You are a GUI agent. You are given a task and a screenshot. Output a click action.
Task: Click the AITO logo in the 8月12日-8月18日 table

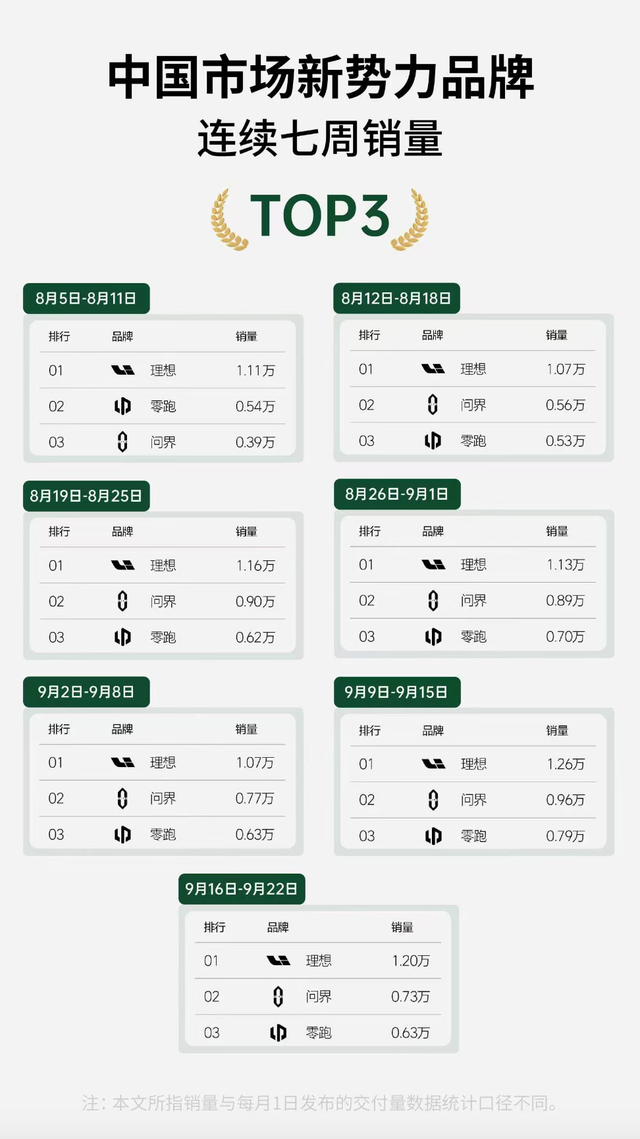[433, 405]
